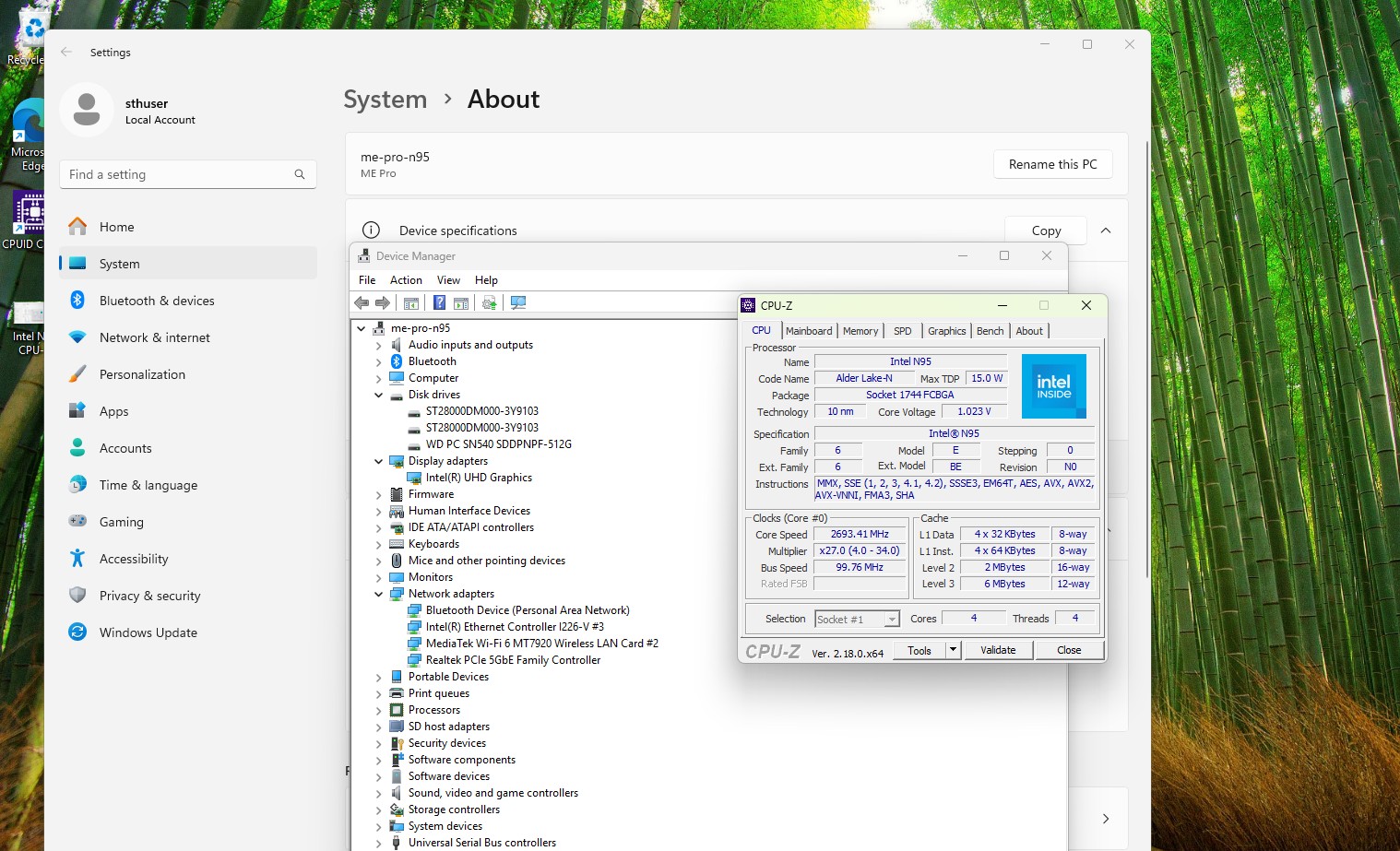Select Intel(R) UHD Graphics display adapter

pos(479,478)
